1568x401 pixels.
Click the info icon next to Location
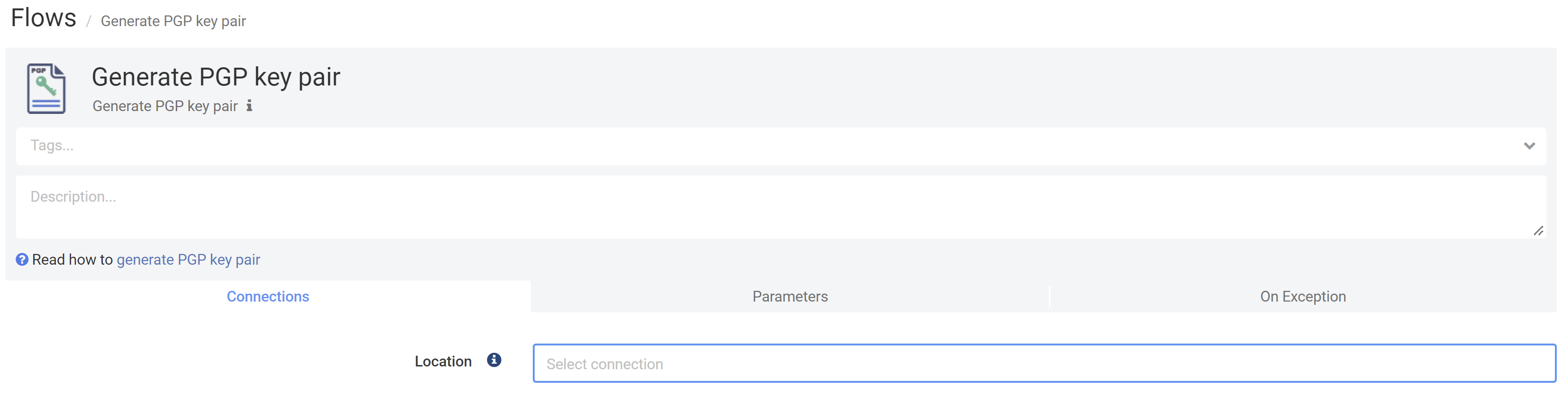494,359
